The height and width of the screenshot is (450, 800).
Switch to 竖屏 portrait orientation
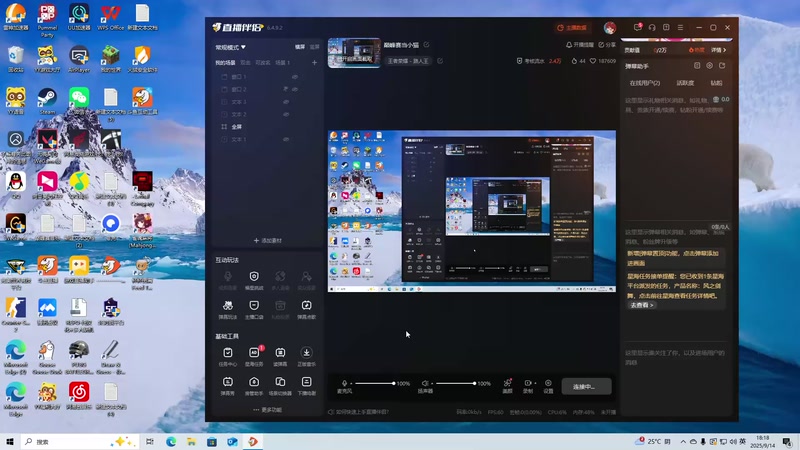pyautogui.click(x=315, y=47)
